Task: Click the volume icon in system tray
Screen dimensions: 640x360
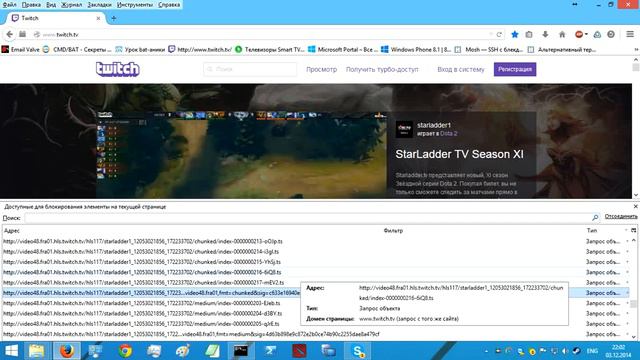Action: point(565,351)
